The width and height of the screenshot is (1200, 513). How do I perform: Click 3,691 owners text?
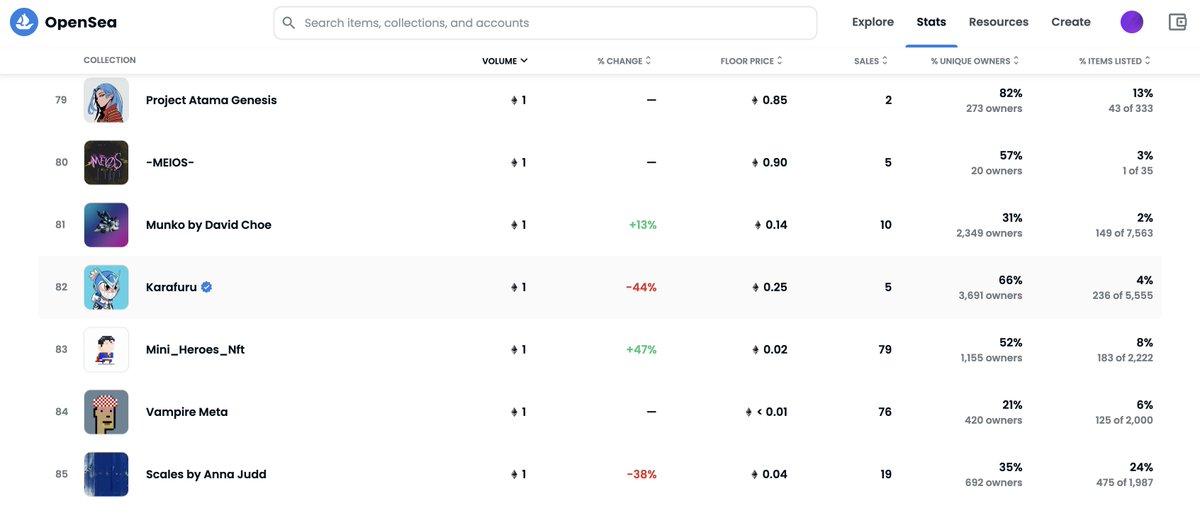click(990, 295)
